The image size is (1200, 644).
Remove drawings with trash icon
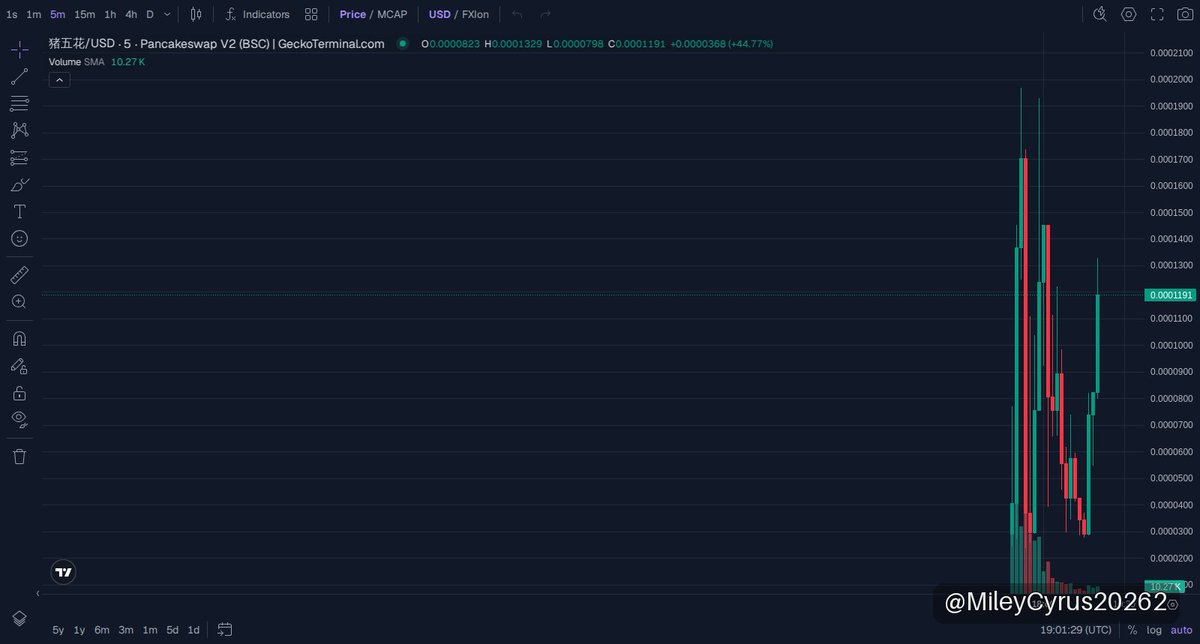point(19,456)
